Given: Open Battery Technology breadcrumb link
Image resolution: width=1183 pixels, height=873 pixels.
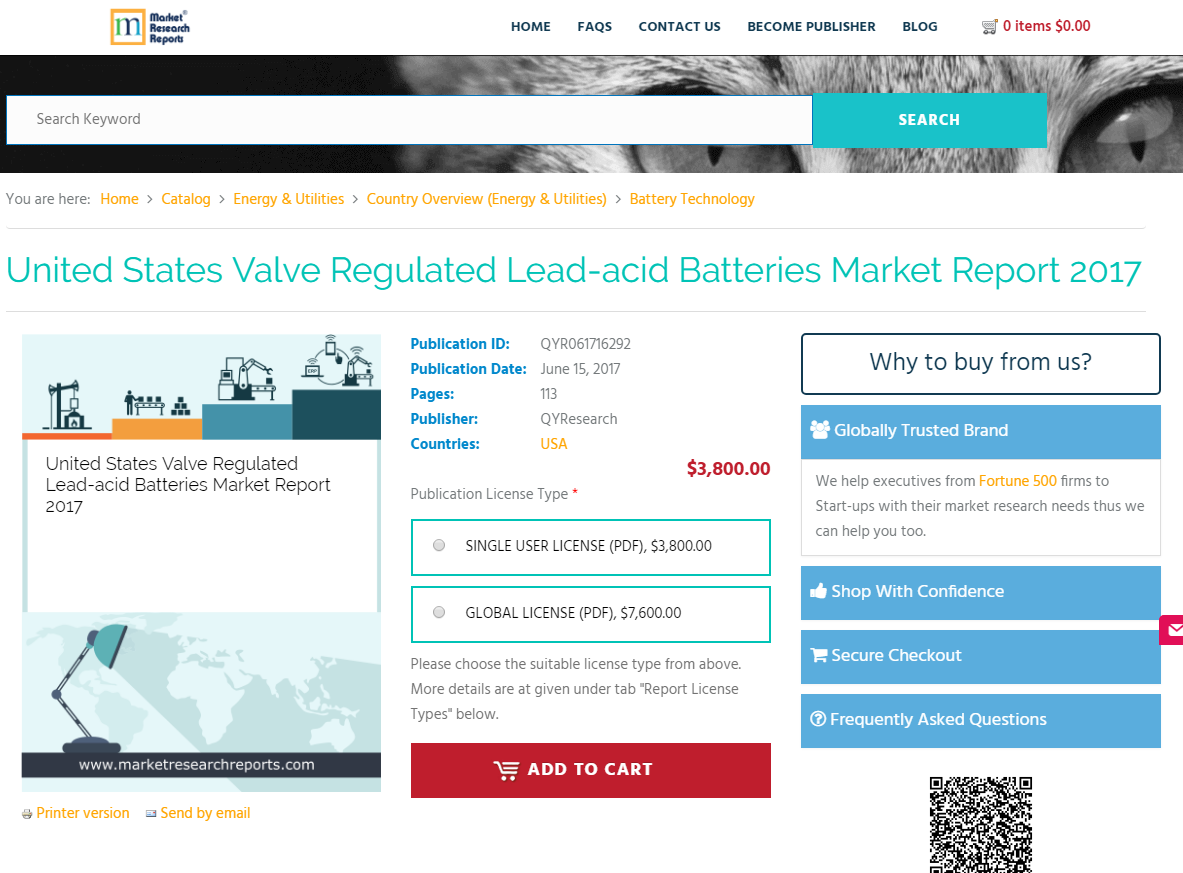Looking at the screenshot, I should [692, 199].
